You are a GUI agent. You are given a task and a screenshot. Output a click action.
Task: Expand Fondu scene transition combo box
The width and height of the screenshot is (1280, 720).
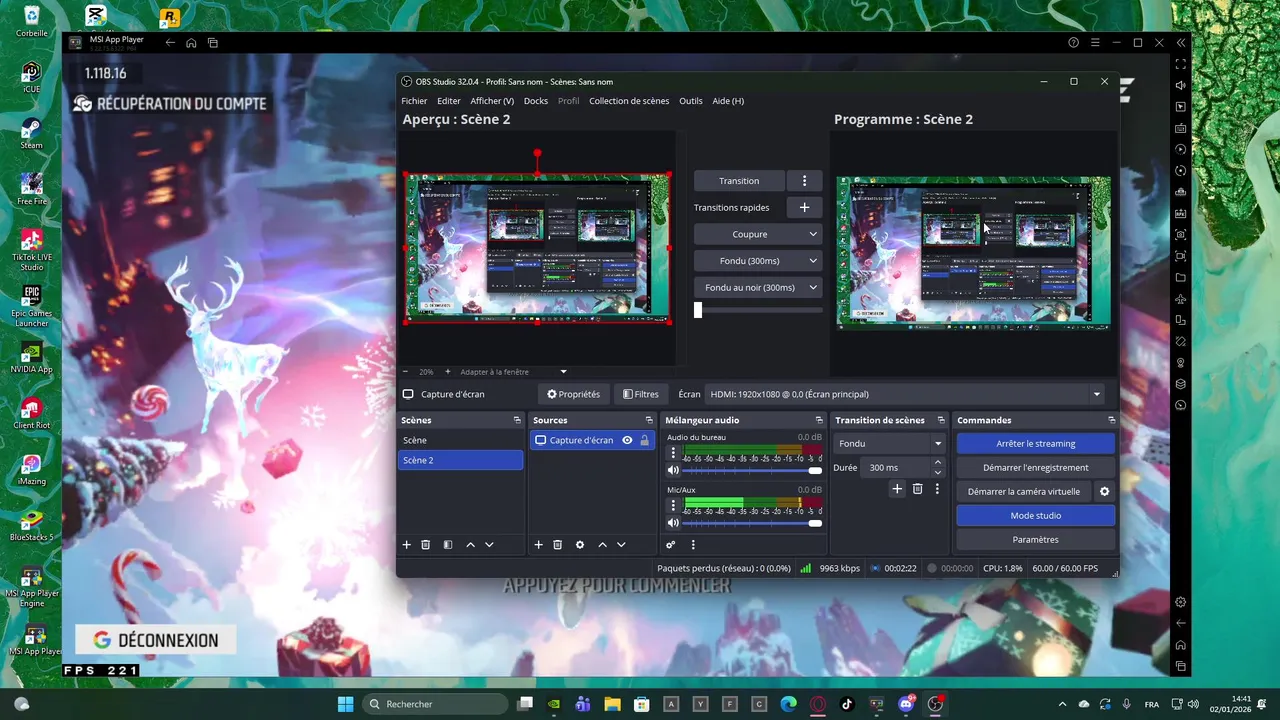890,444
